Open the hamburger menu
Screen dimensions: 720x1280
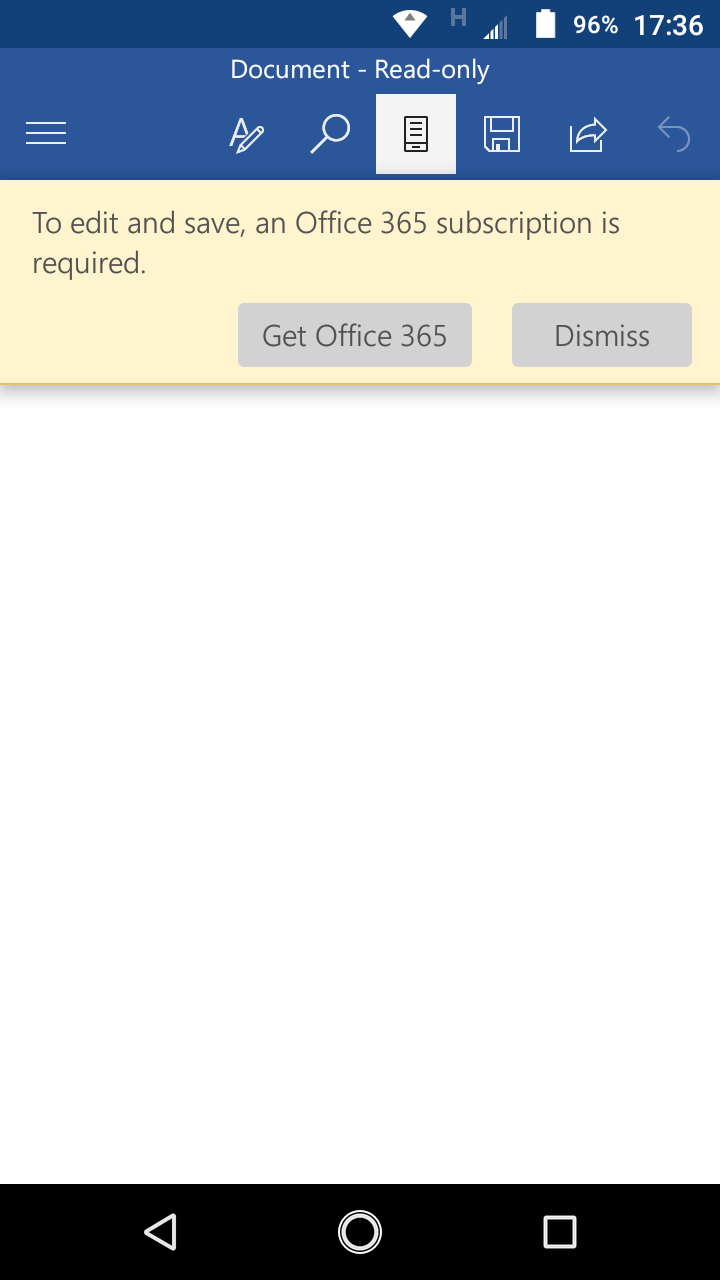point(46,134)
